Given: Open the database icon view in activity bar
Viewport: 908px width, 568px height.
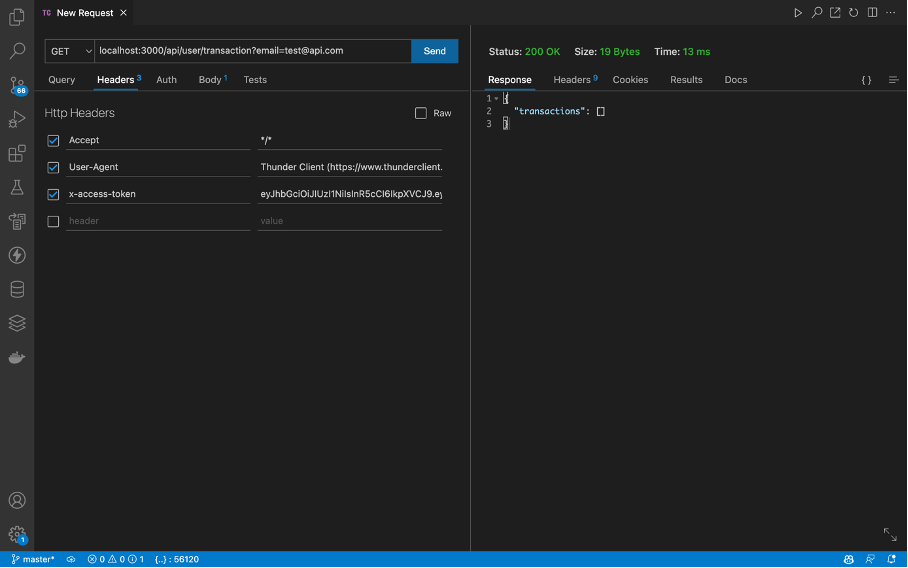Looking at the screenshot, I should click(x=17, y=290).
